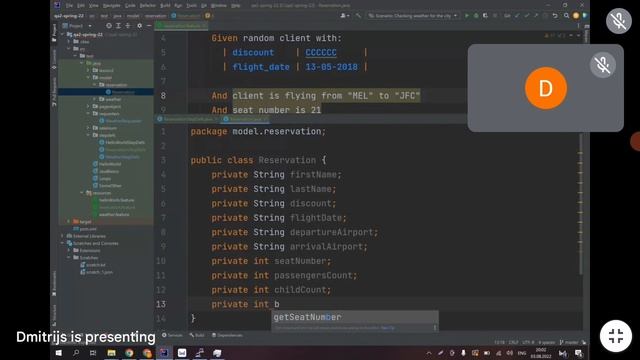The image size is (640, 360).
Task: Open Dependencies tool window
Action: click(x=227, y=335)
